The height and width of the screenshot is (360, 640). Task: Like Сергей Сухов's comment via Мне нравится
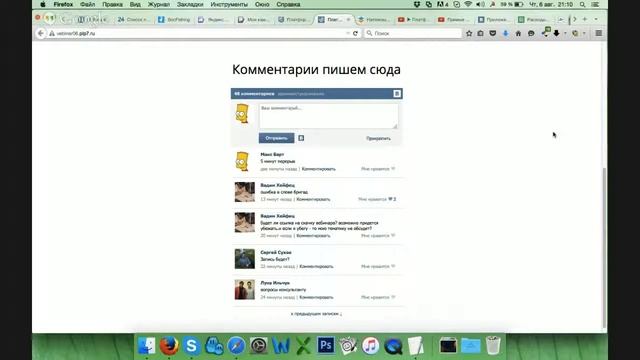tap(378, 266)
